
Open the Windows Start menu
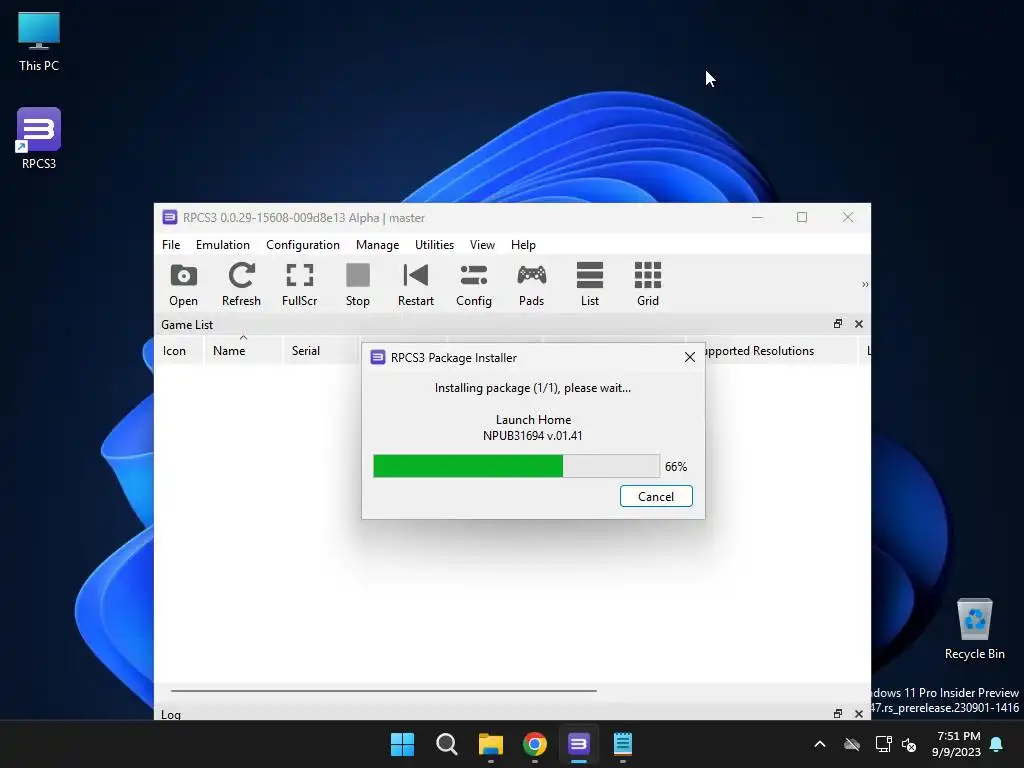click(x=402, y=744)
